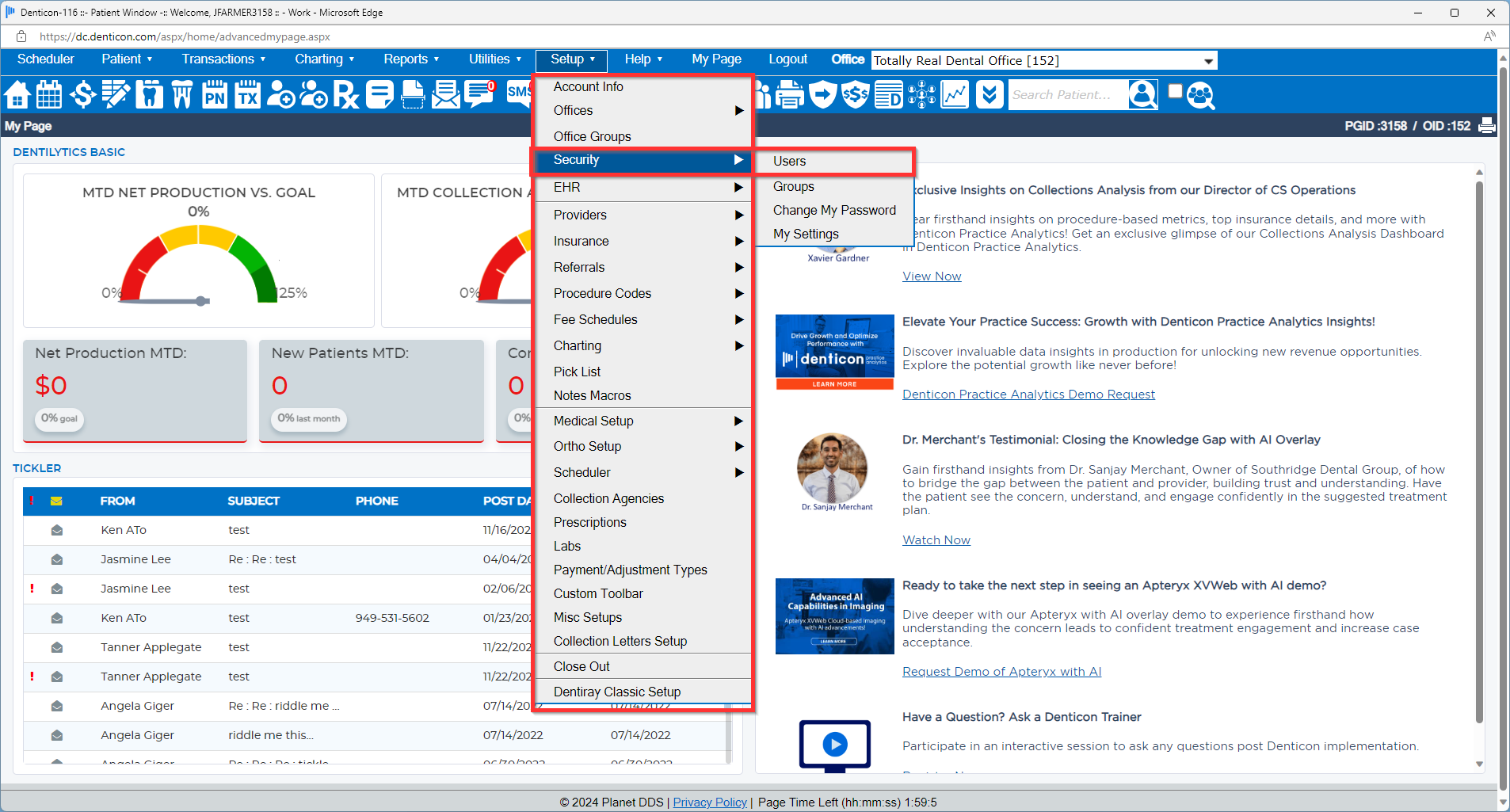Select Custom Toolbar menu entry
The width and height of the screenshot is (1510, 812).
(643, 594)
